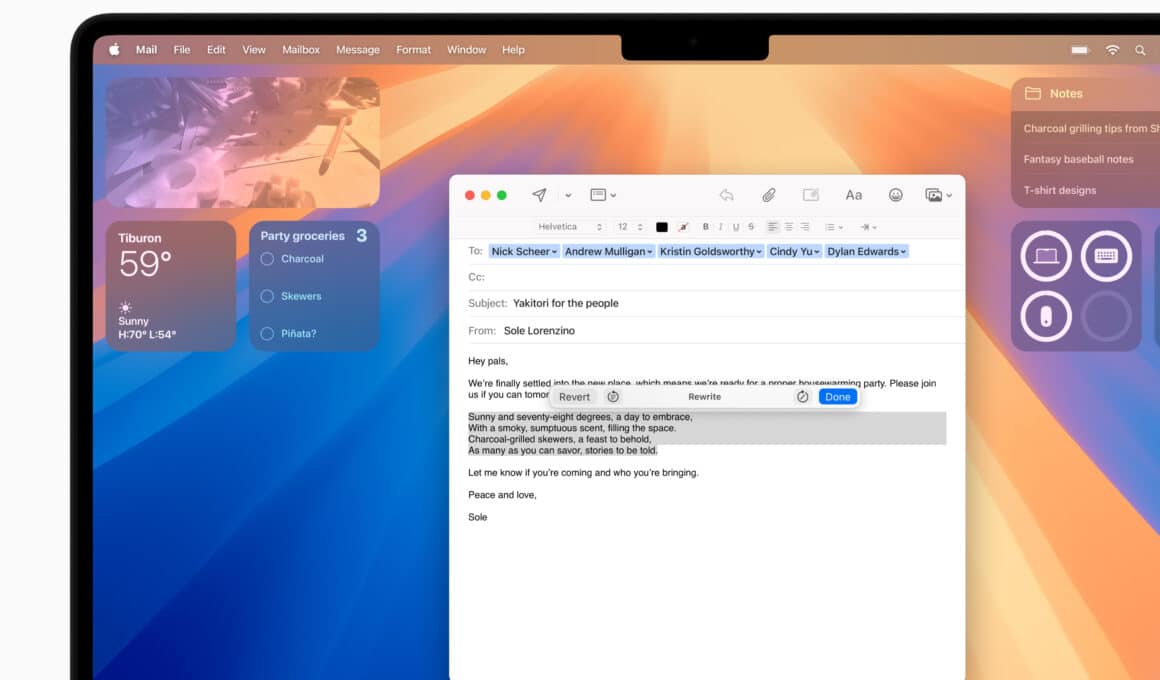Image resolution: width=1160 pixels, height=680 pixels.
Task: Open the Format menu
Action: click(413, 50)
